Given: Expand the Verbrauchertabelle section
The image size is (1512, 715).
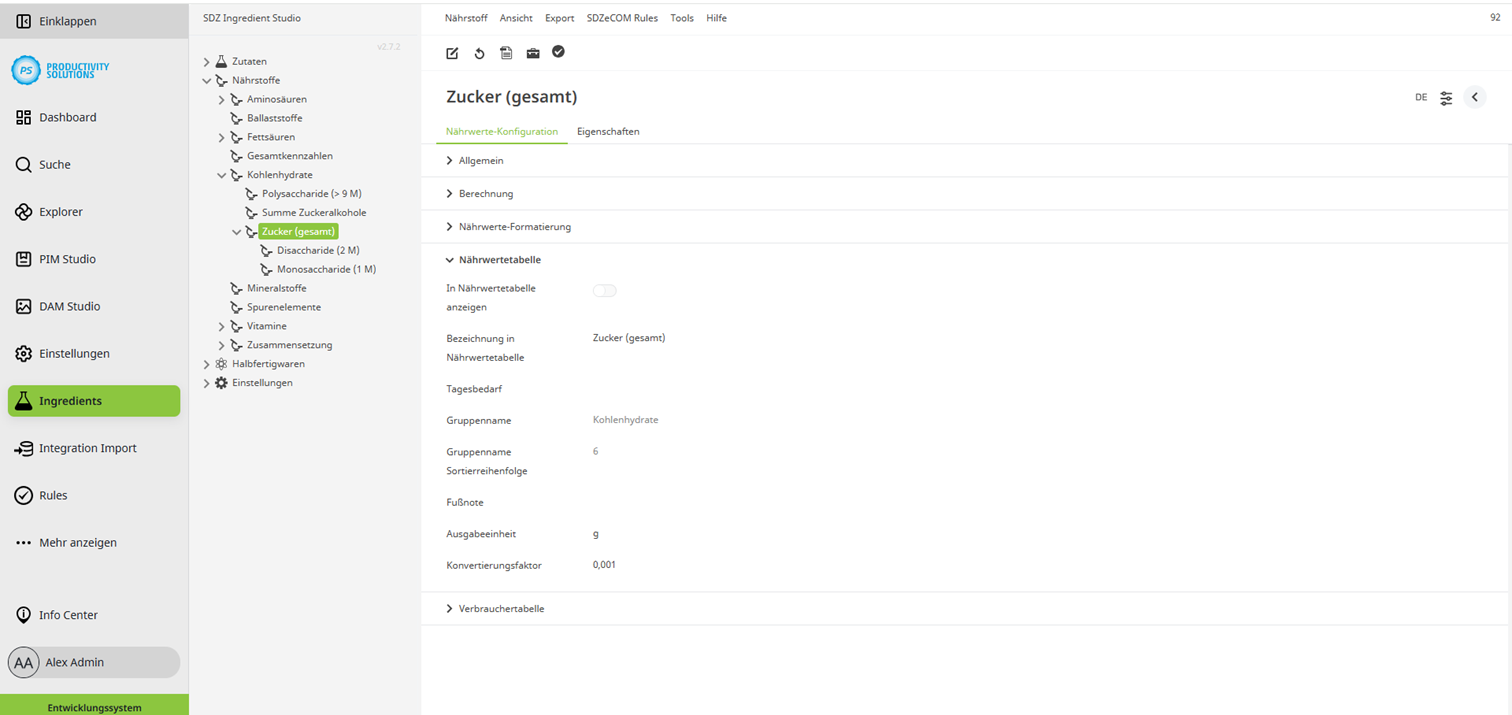Looking at the screenshot, I should click(x=500, y=608).
